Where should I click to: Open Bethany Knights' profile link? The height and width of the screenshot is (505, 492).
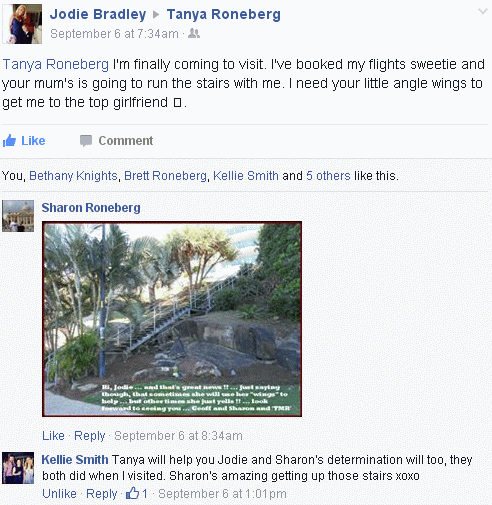tap(73, 176)
